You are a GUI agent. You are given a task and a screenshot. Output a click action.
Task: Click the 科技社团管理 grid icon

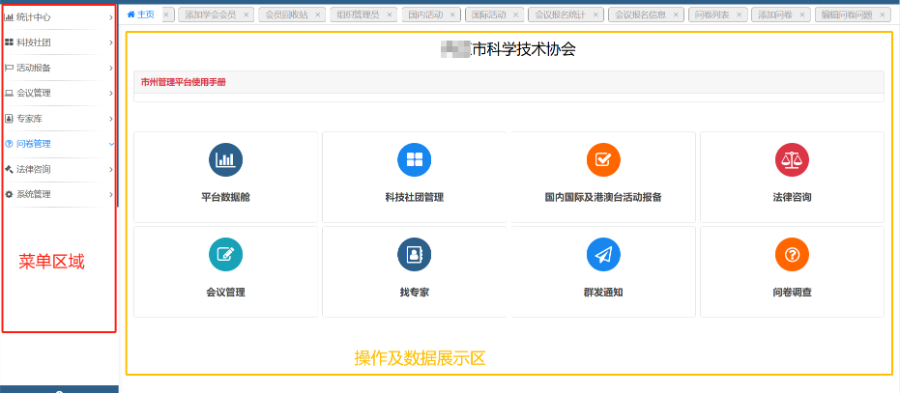click(x=414, y=159)
